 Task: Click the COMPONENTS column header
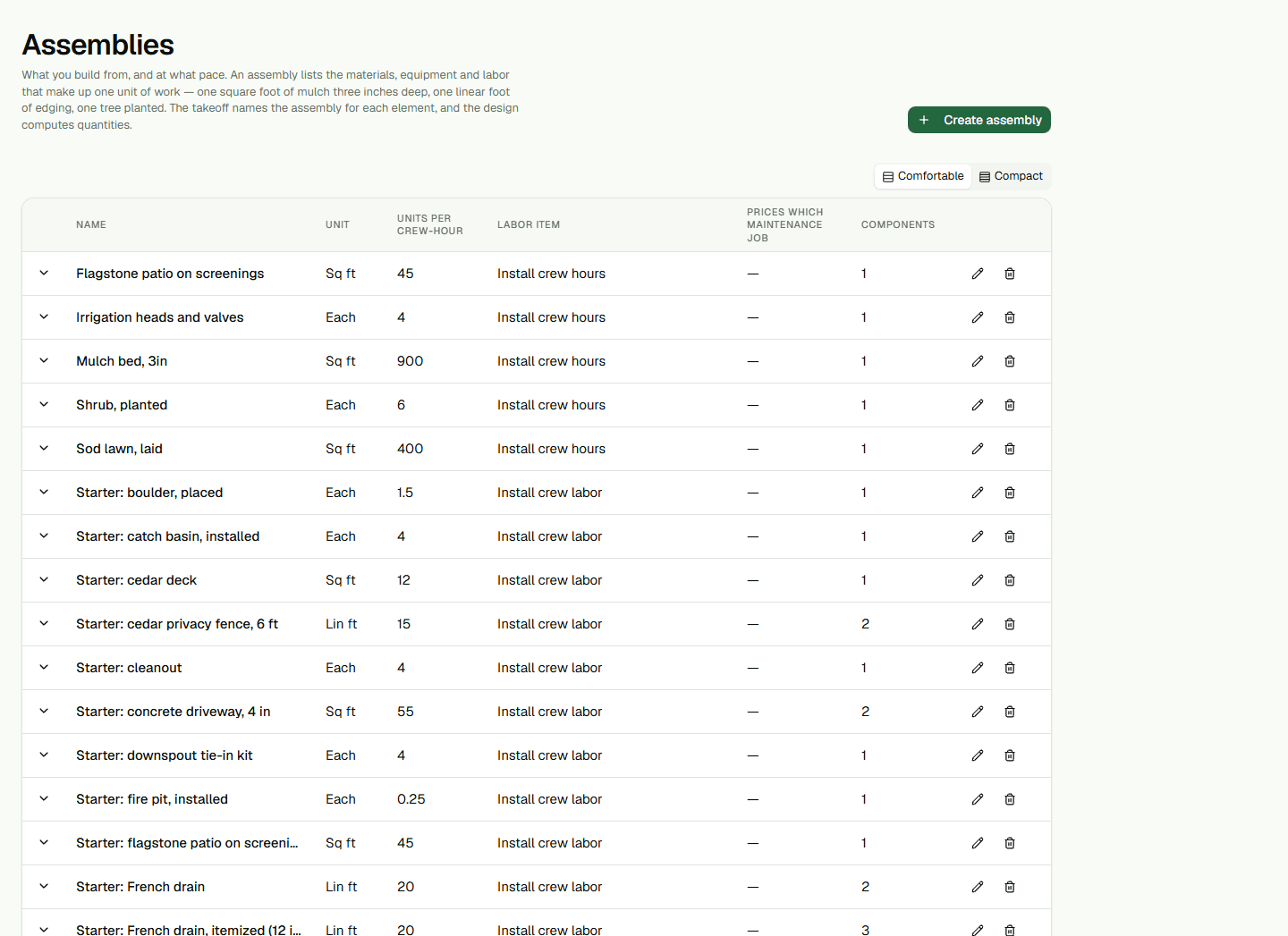(898, 224)
